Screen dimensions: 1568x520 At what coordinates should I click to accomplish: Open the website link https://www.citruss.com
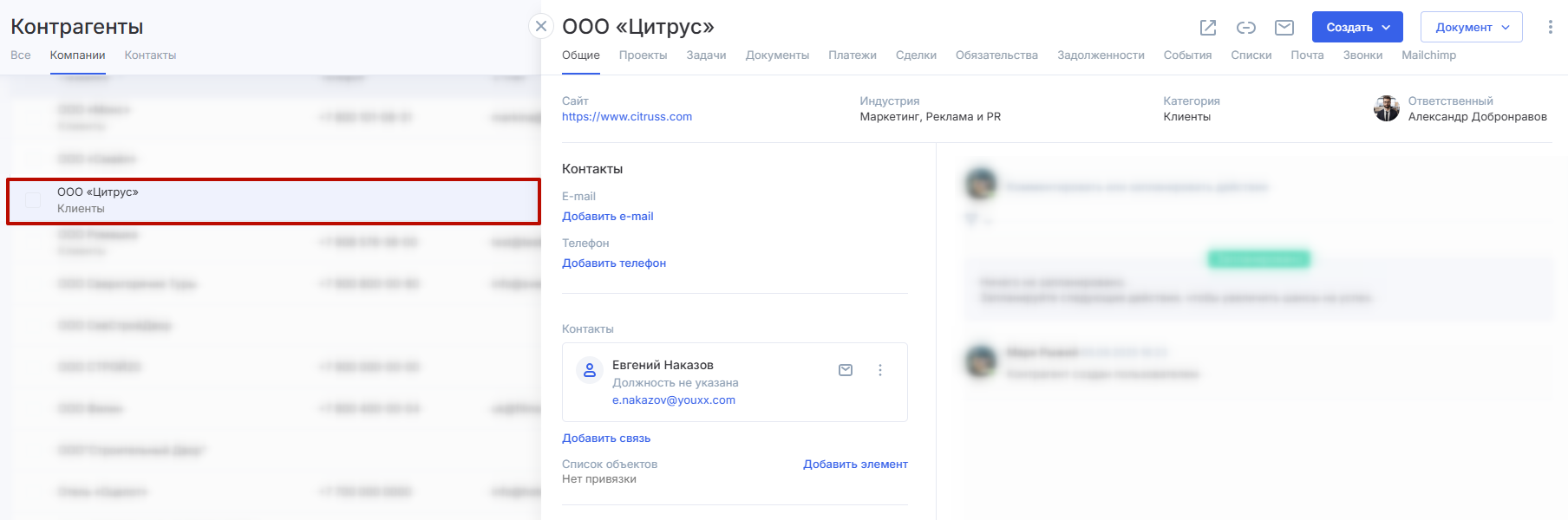pyautogui.click(x=627, y=117)
